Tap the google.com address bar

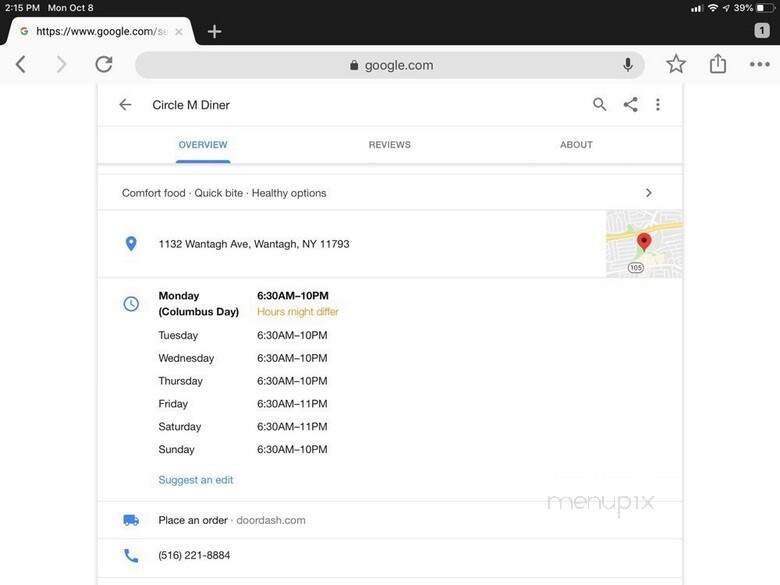(390, 65)
